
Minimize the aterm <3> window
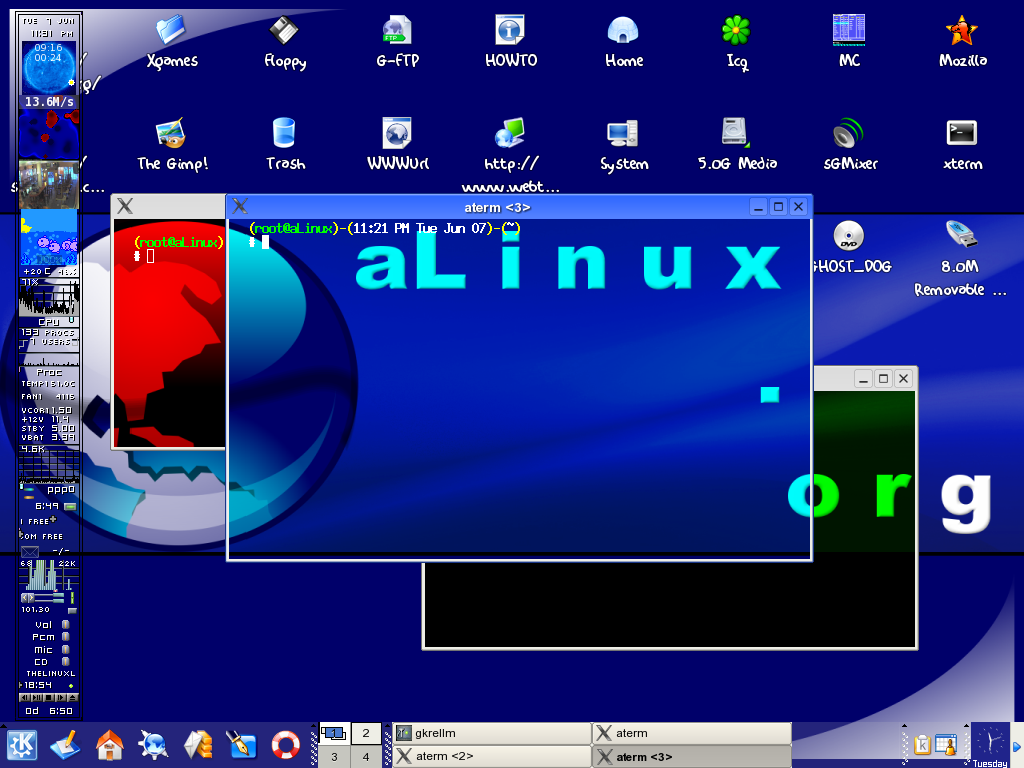pos(758,207)
